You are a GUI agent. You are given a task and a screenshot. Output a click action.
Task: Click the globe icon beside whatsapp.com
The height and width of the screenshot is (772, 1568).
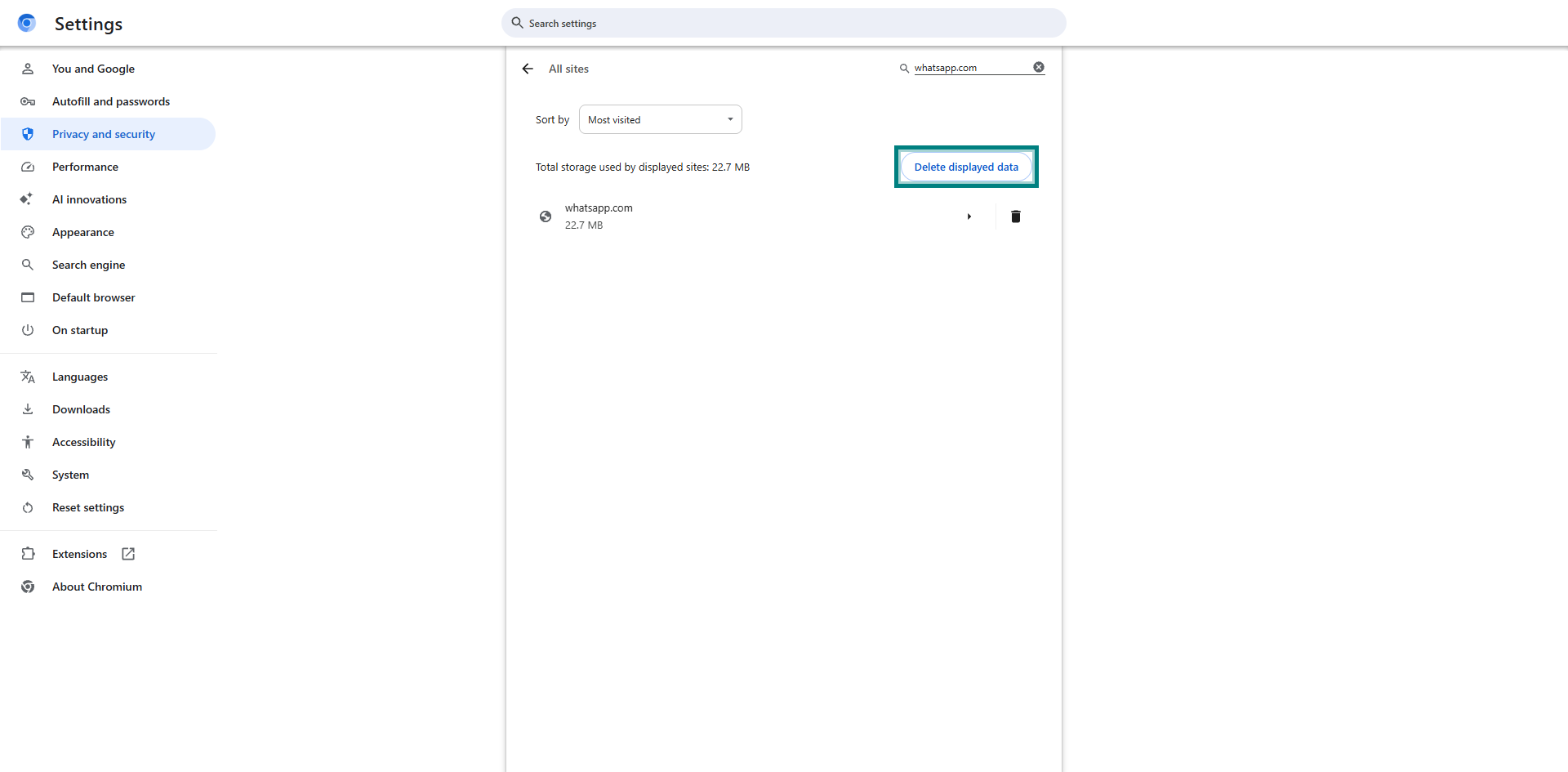(546, 216)
